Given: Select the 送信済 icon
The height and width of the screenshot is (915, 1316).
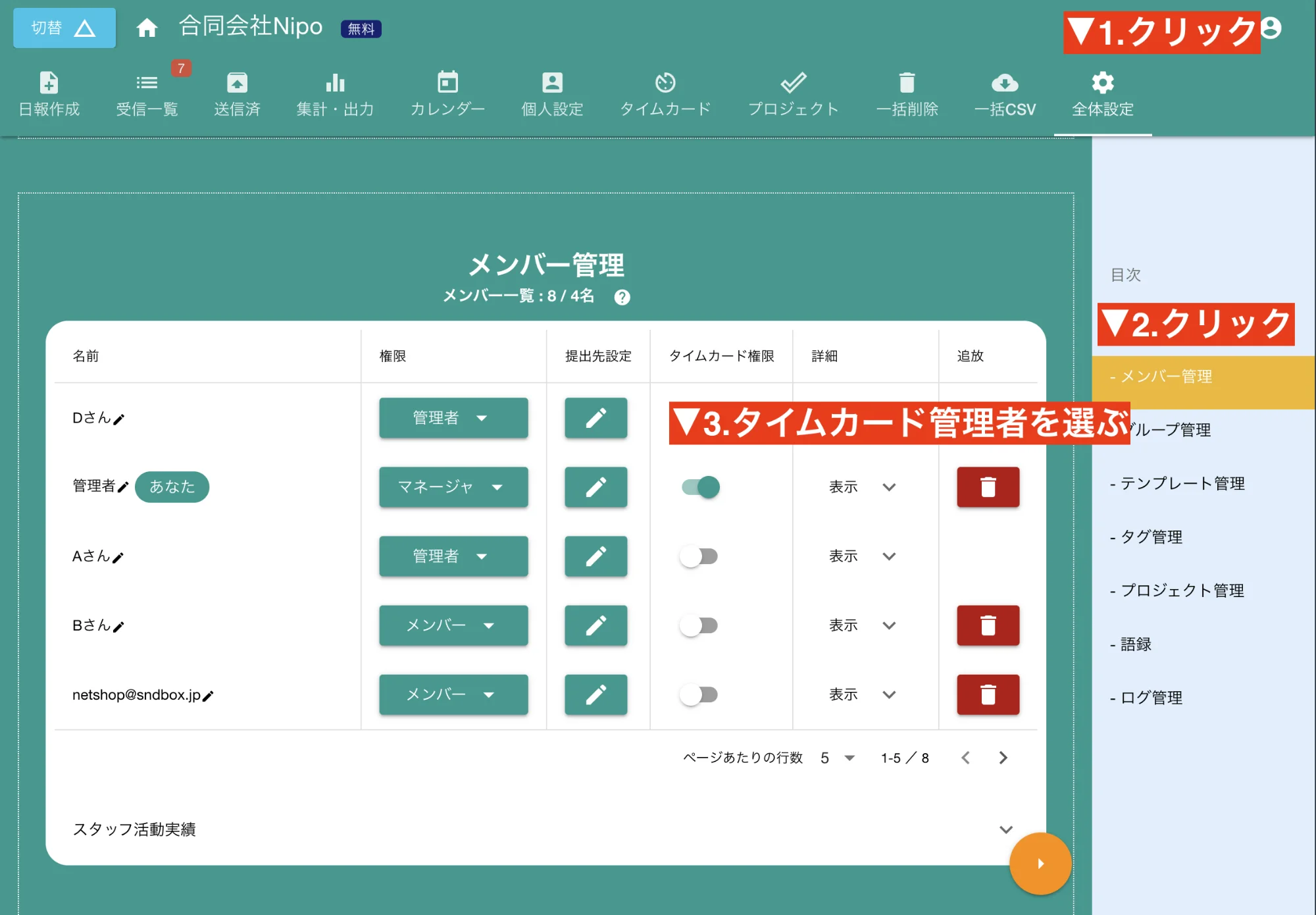Looking at the screenshot, I should pos(237,92).
